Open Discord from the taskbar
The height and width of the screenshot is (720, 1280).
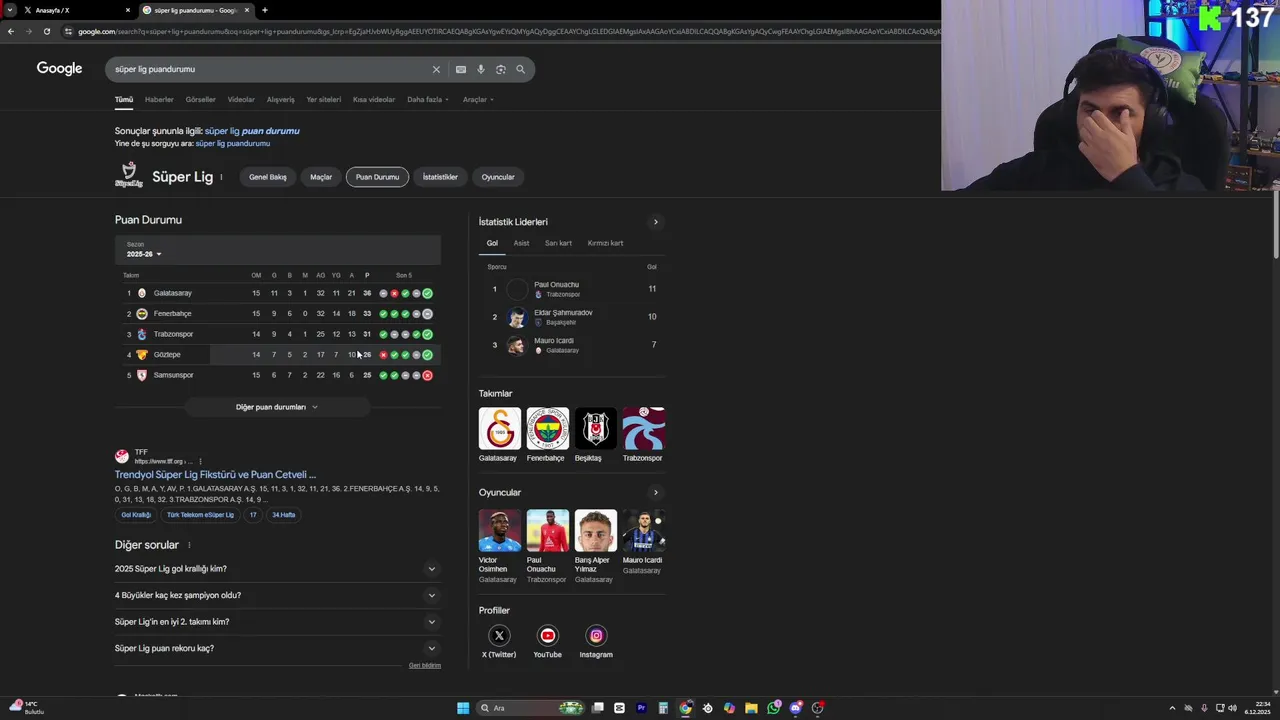pos(795,708)
